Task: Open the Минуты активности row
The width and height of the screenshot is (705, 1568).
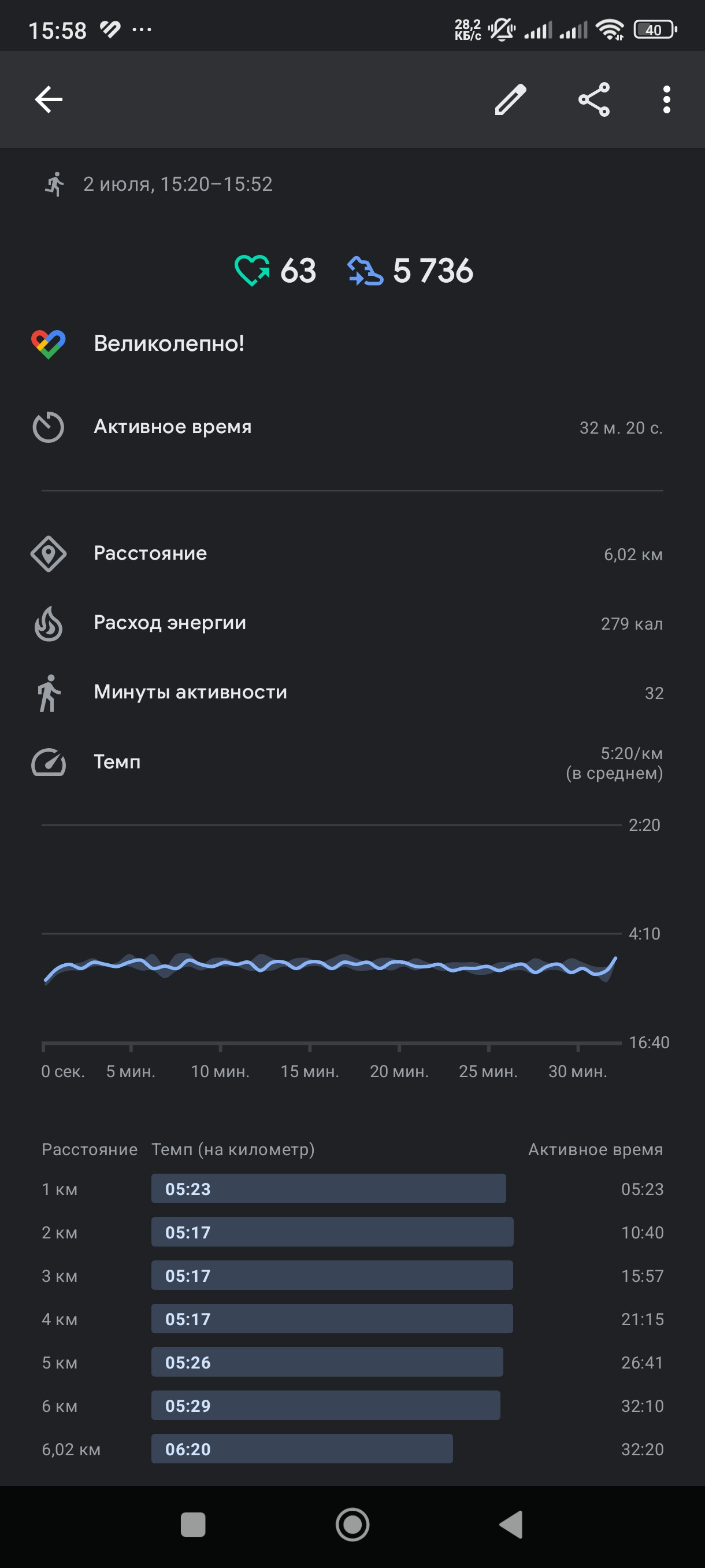Action: (x=352, y=693)
